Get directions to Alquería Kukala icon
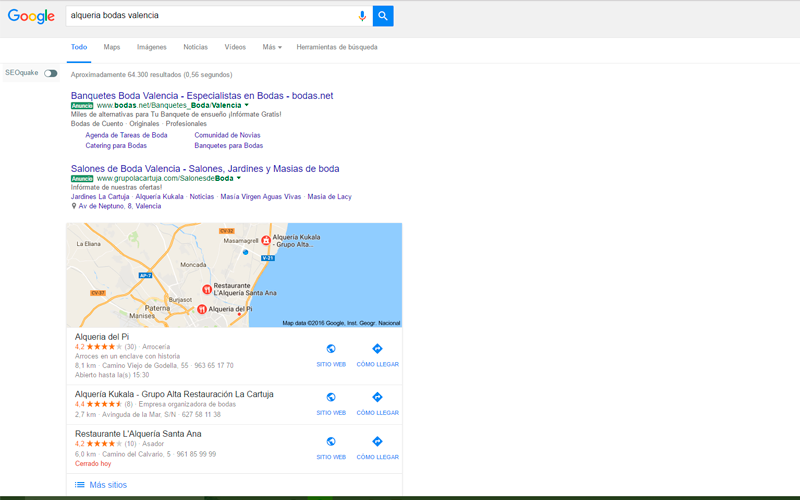800x500 pixels. (x=377, y=397)
